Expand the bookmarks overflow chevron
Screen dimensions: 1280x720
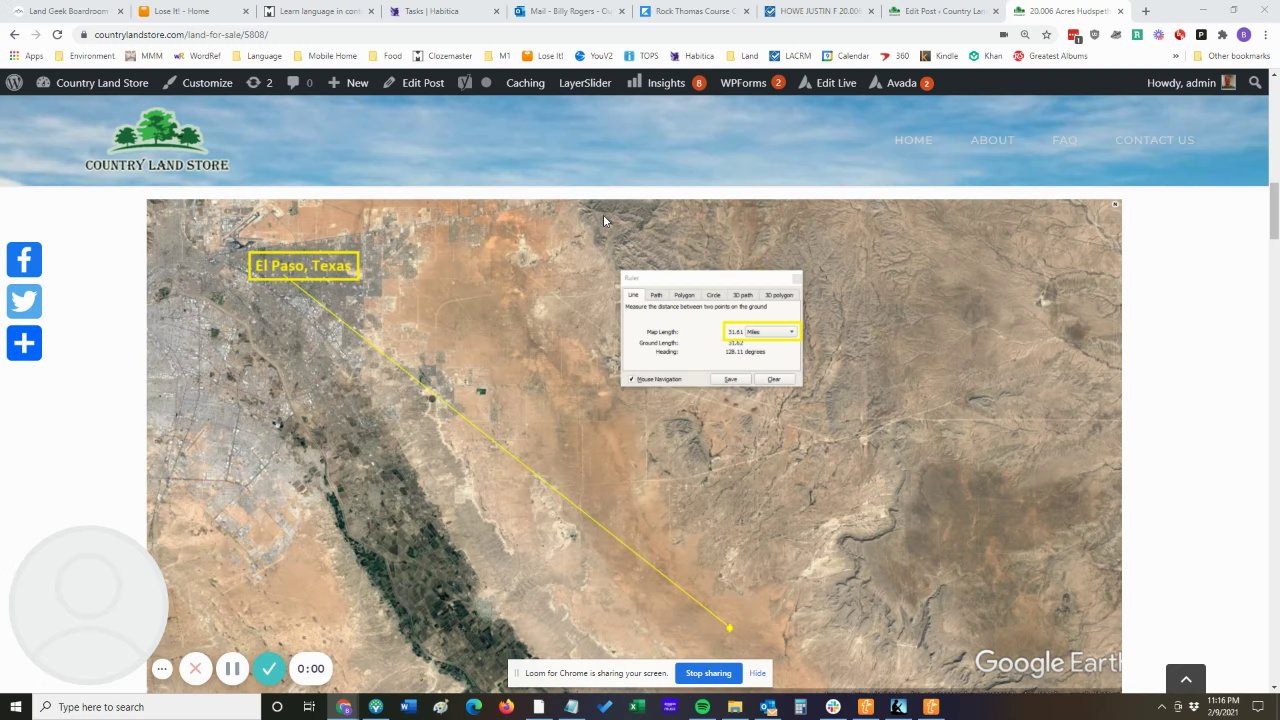pos(1175,56)
